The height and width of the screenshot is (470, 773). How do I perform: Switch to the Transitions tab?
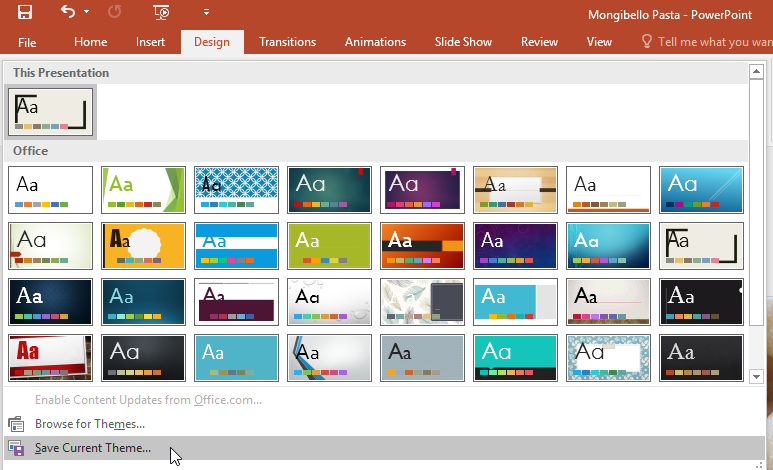[x=287, y=42]
